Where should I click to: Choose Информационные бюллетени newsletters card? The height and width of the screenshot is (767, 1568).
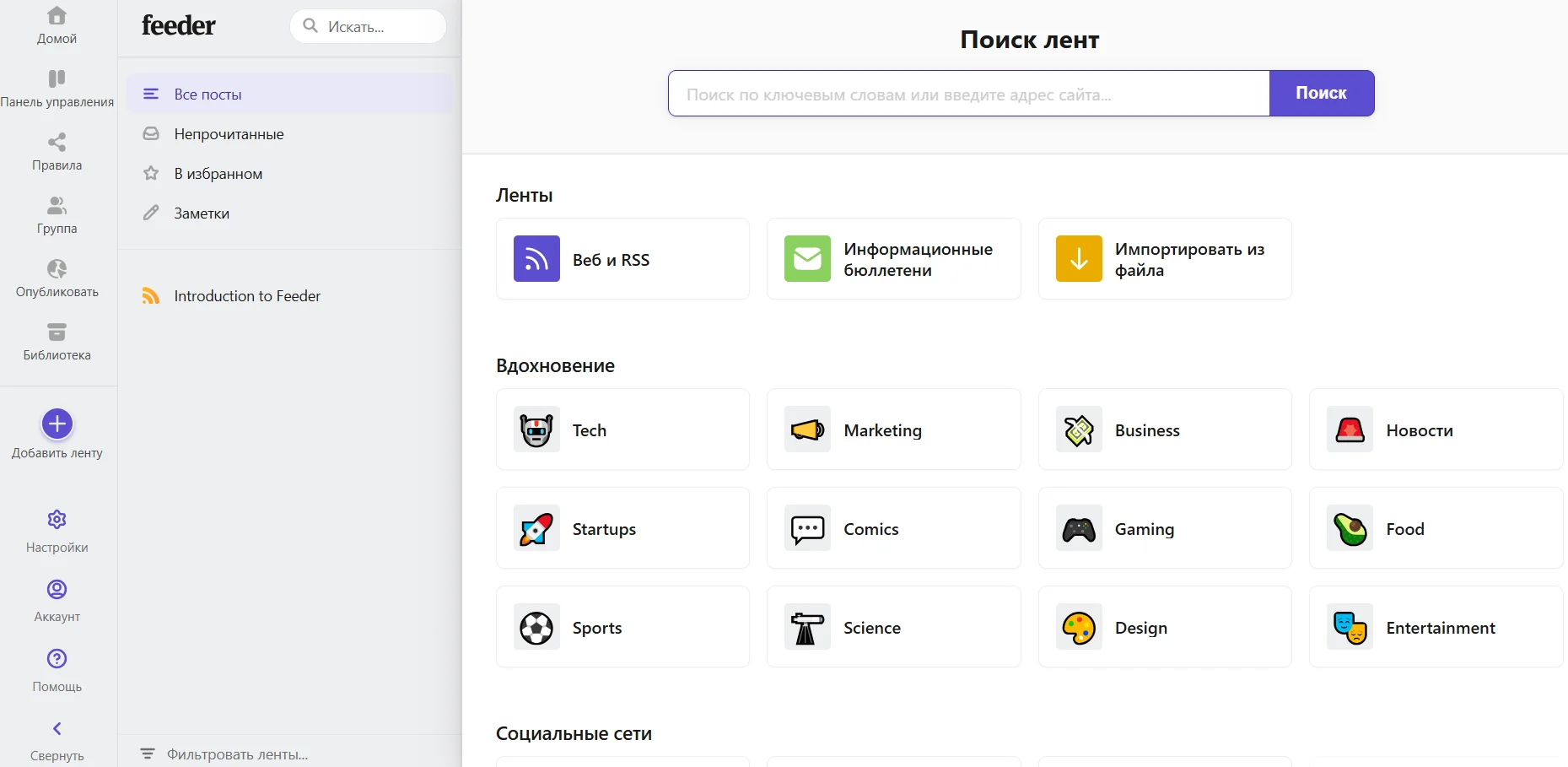coord(894,259)
